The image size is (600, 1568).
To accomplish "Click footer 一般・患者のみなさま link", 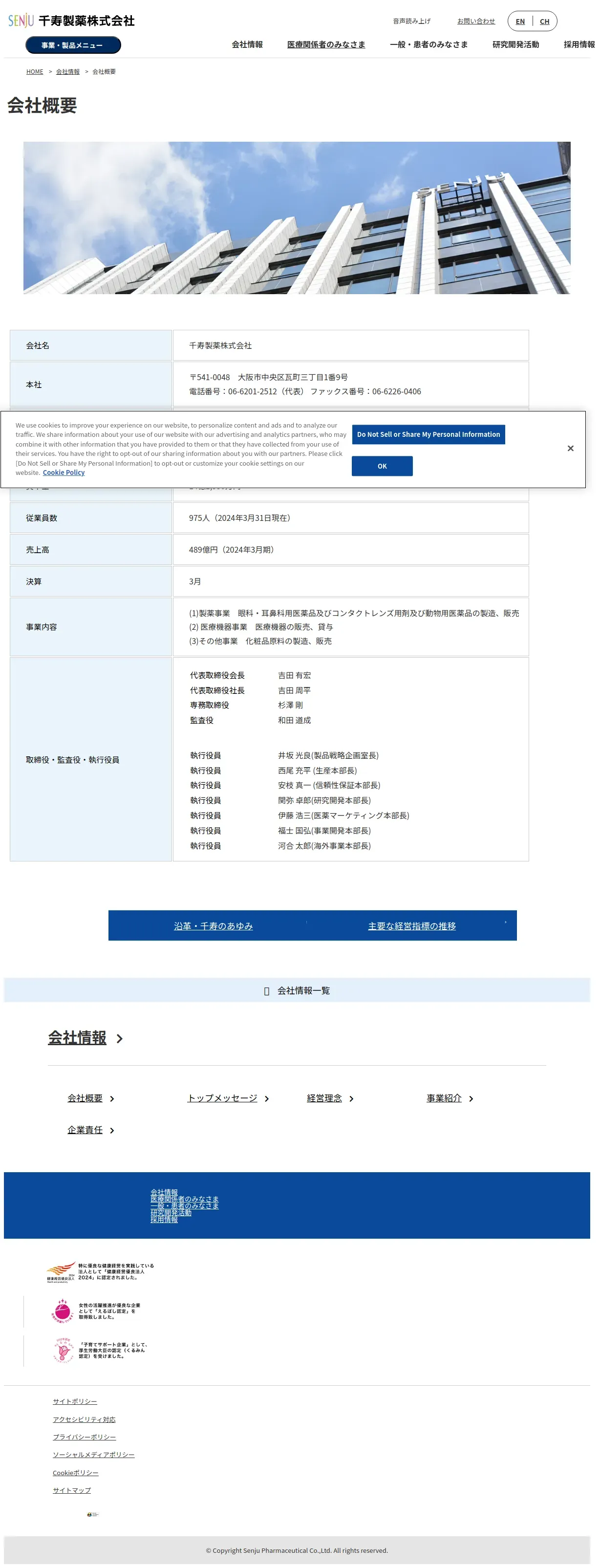I will [x=184, y=1206].
